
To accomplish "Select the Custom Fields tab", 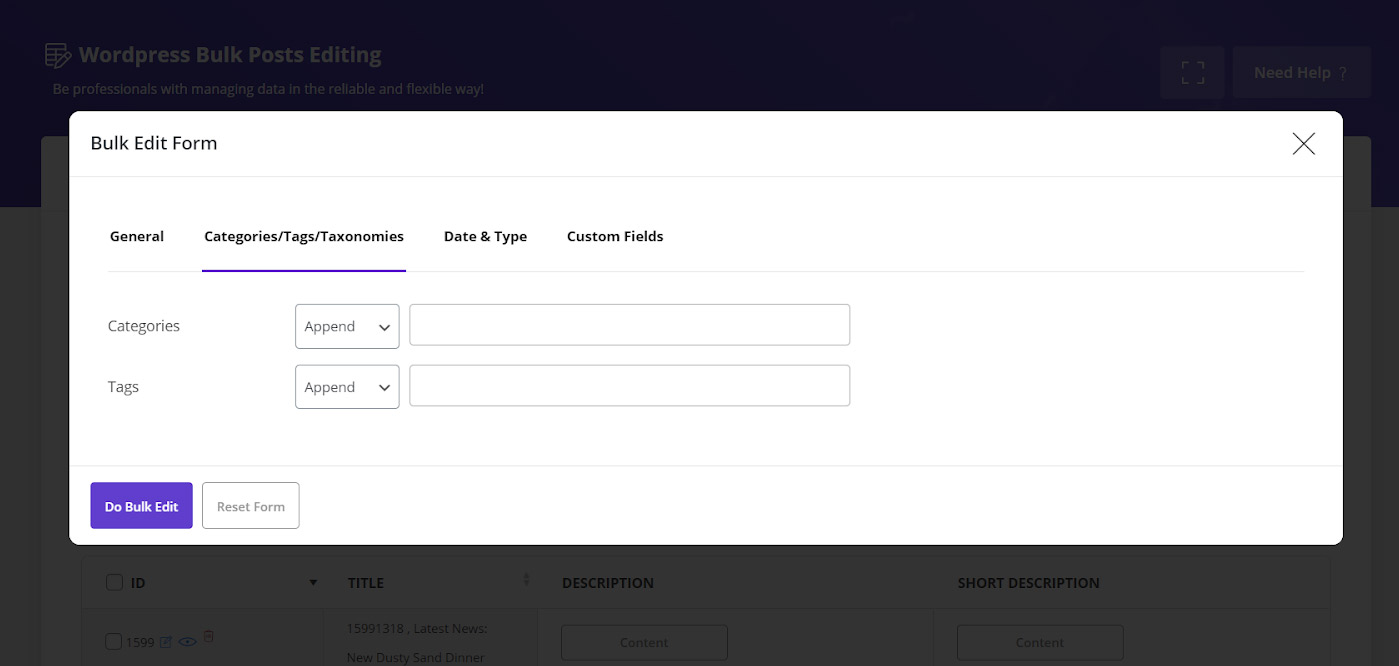I will 614,236.
